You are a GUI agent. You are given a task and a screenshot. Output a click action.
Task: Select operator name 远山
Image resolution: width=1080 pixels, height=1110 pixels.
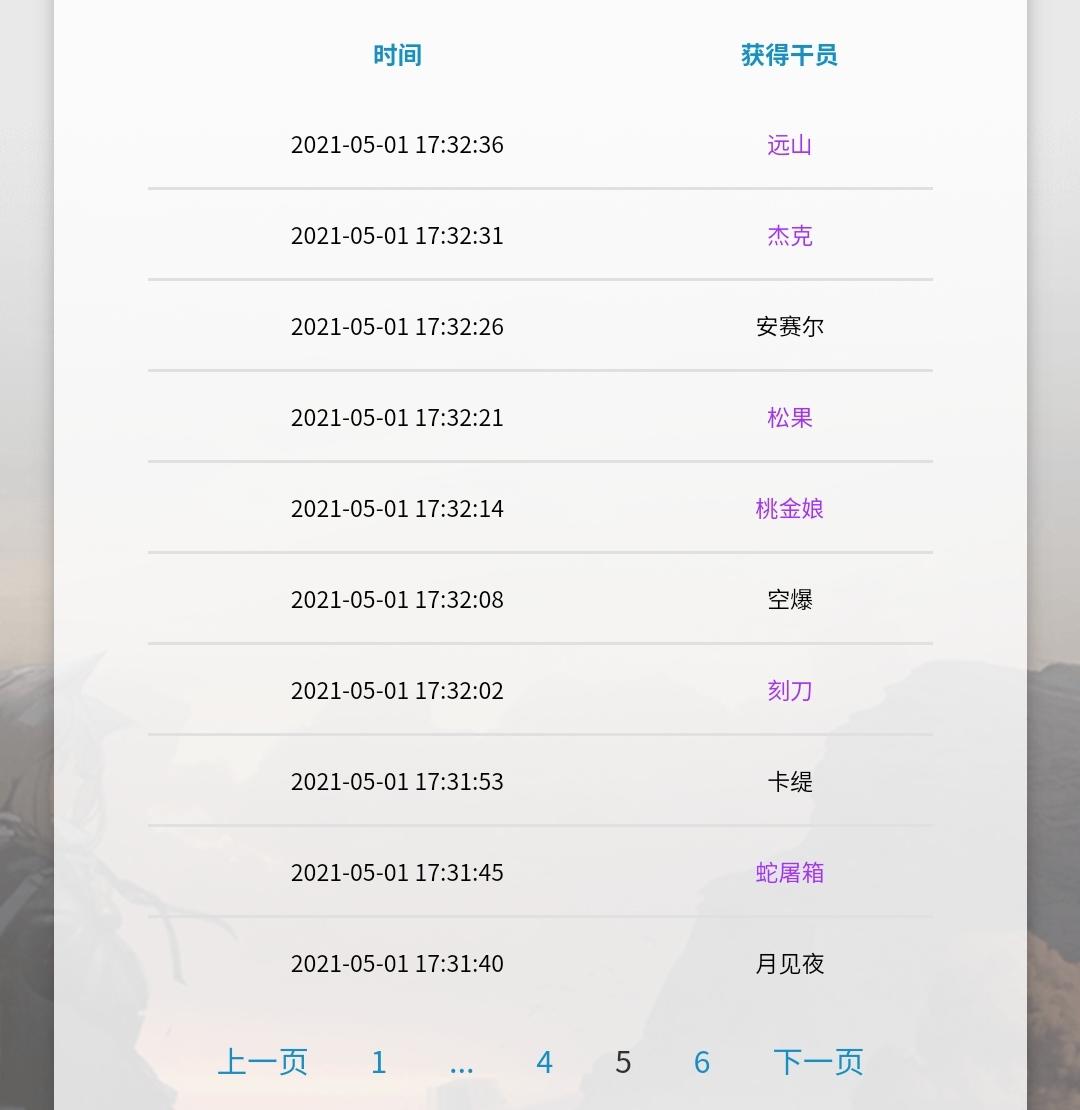[x=789, y=144]
